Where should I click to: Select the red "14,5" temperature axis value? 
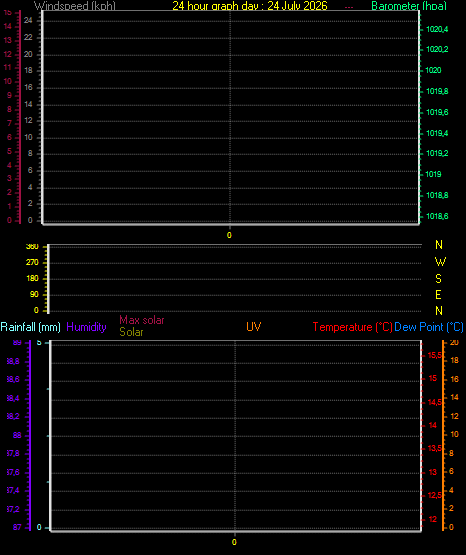(435, 402)
